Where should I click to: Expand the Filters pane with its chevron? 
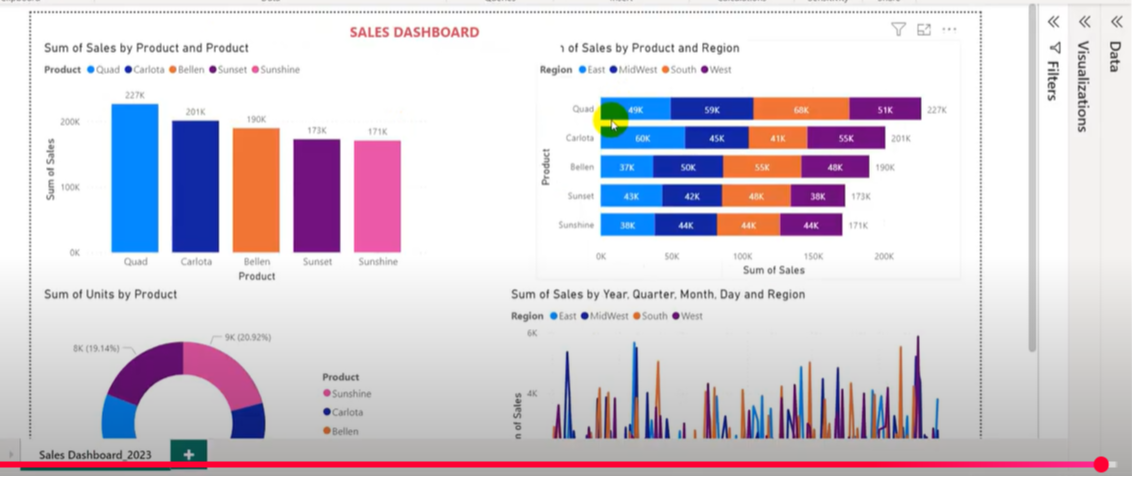click(1053, 22)
